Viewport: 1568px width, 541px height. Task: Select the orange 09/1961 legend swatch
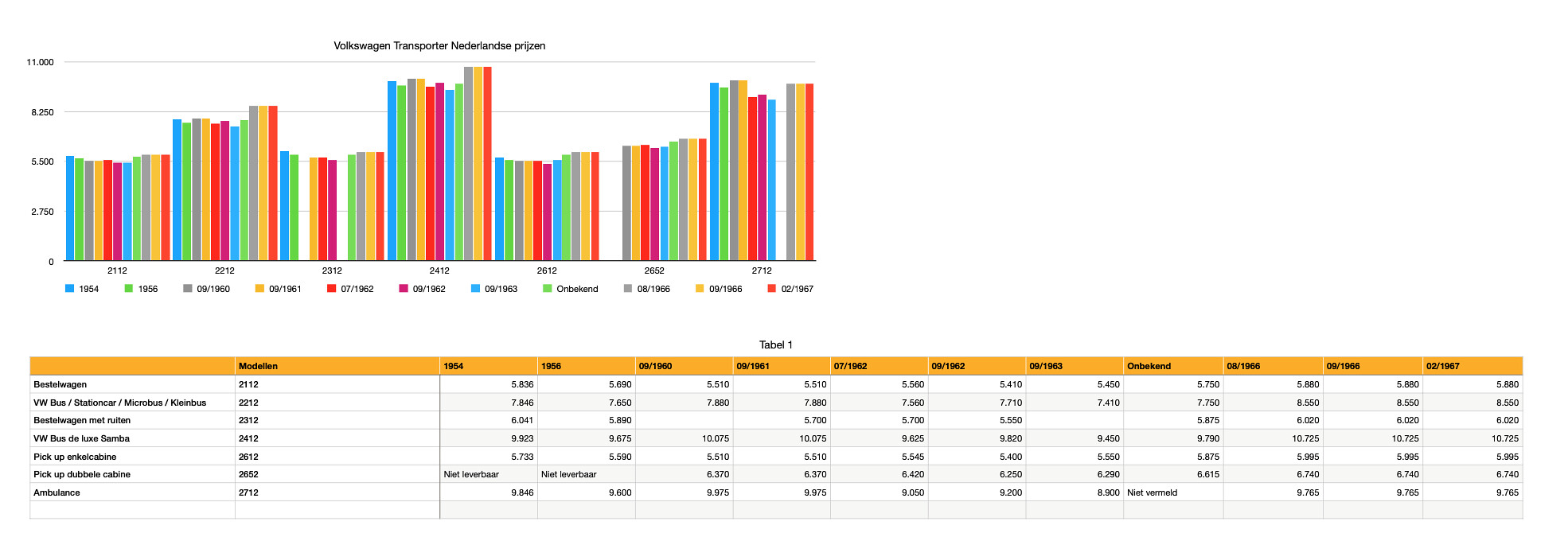point(259,289)
